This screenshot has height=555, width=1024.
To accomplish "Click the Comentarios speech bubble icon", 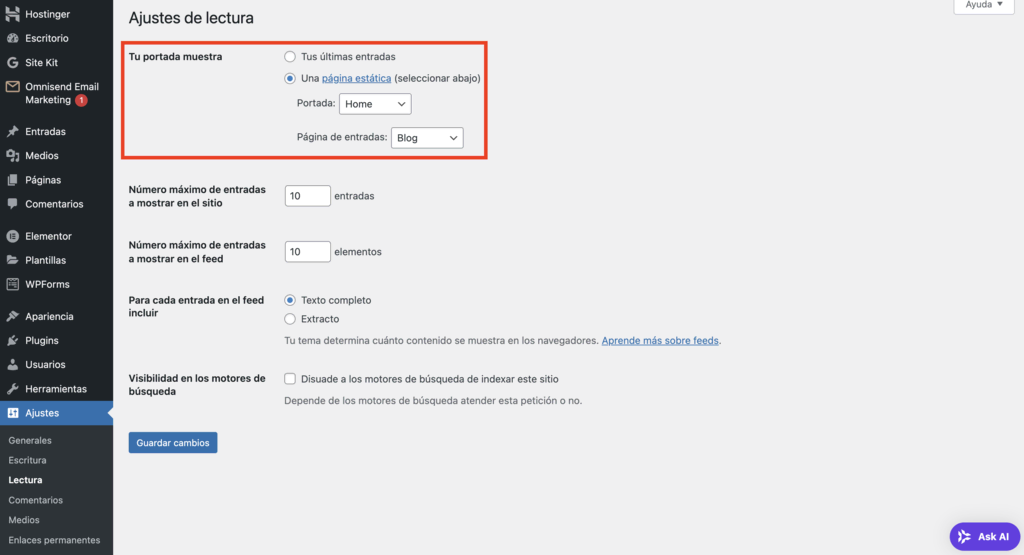I will [12, 204].
